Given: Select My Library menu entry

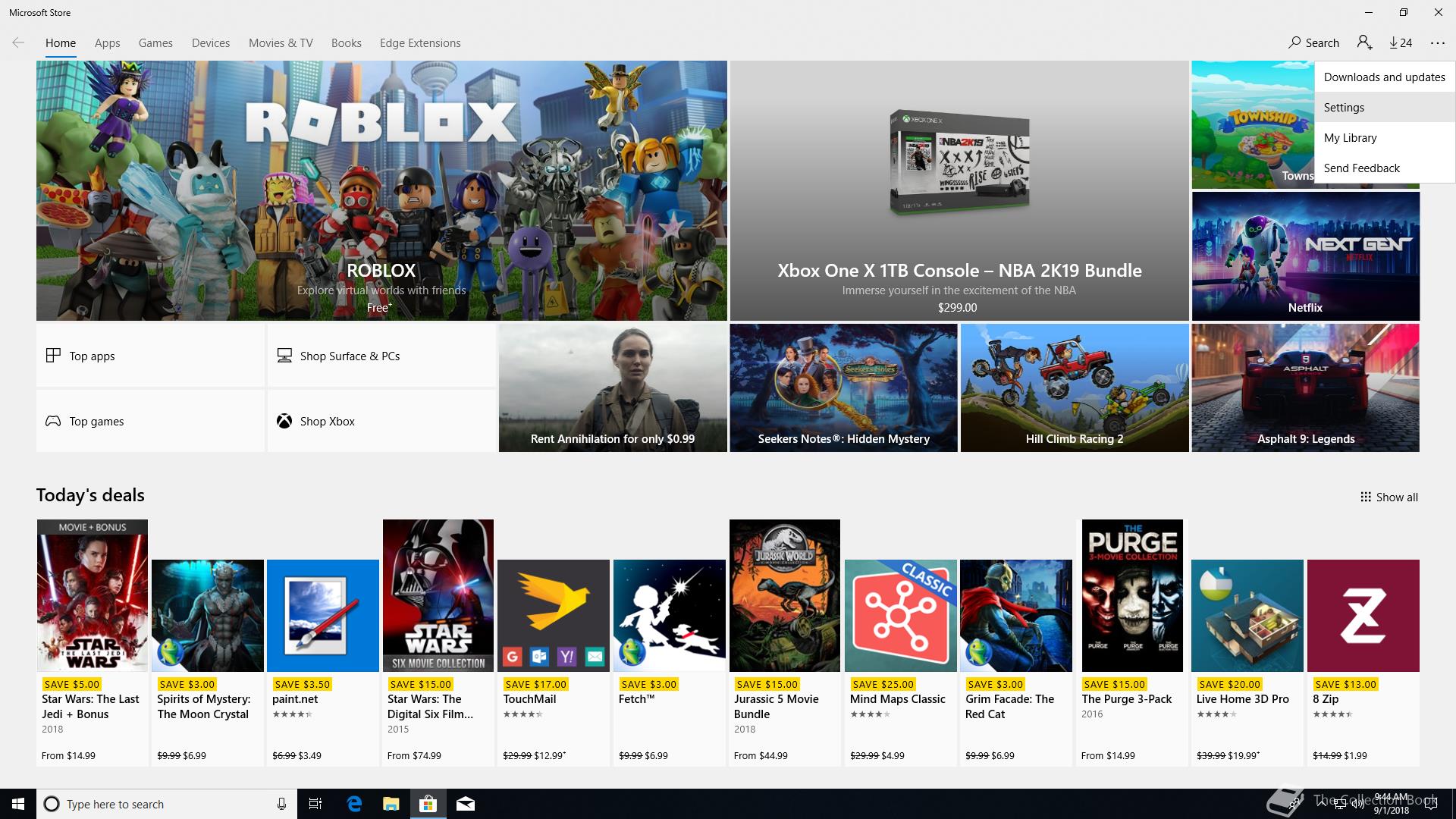Looking at the screenshot, I should (x=1385, y=138).
